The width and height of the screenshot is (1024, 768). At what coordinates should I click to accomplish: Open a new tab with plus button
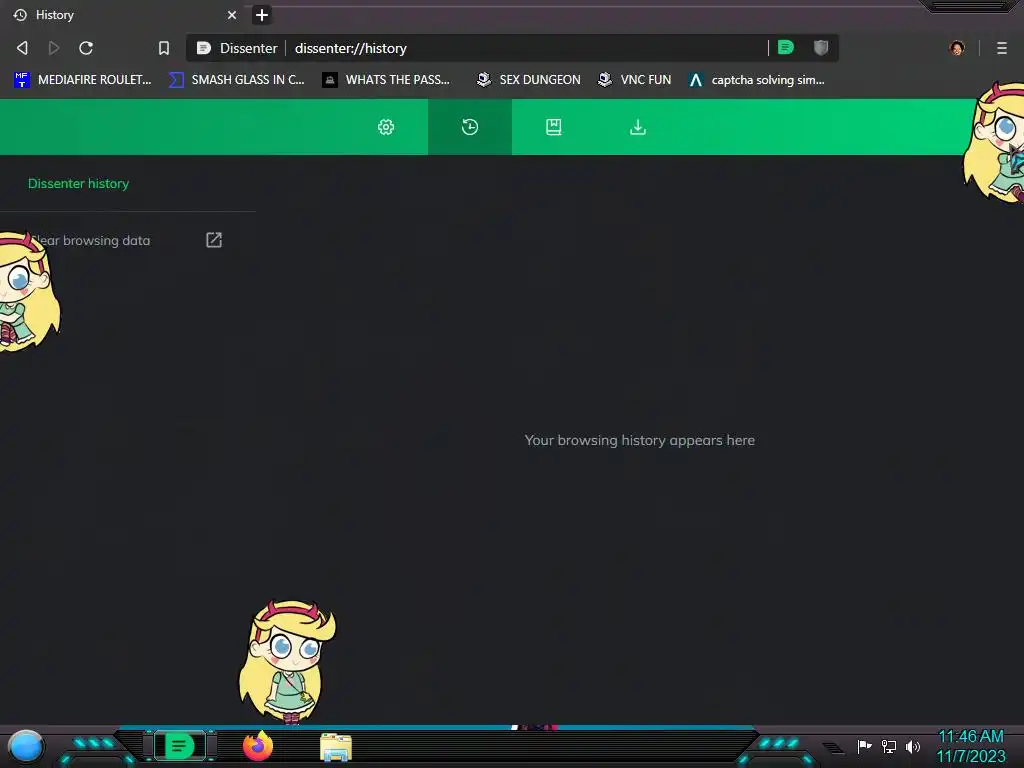261,15
